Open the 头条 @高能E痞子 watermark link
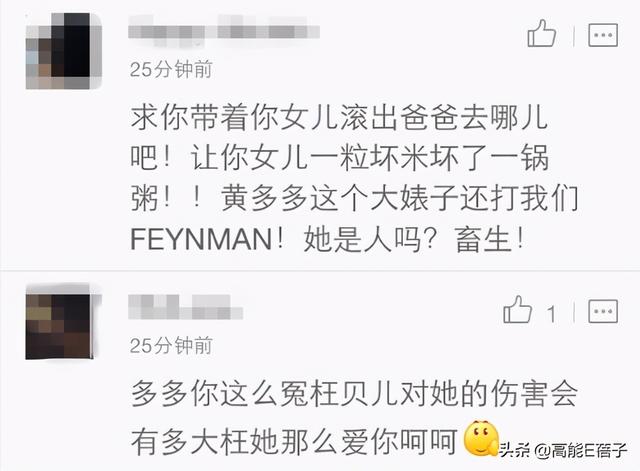 (563, 451)
